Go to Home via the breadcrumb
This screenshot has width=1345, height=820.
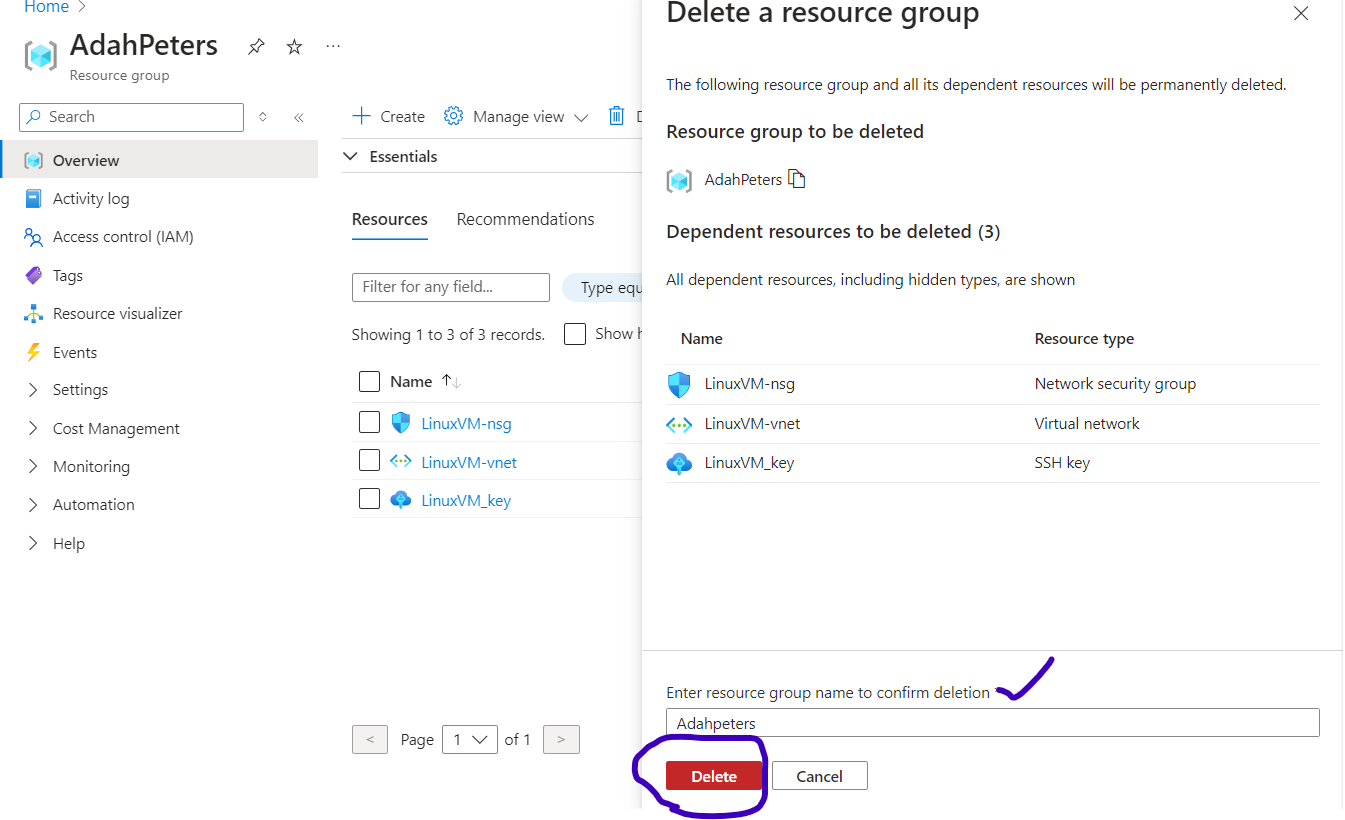point(46,8)
